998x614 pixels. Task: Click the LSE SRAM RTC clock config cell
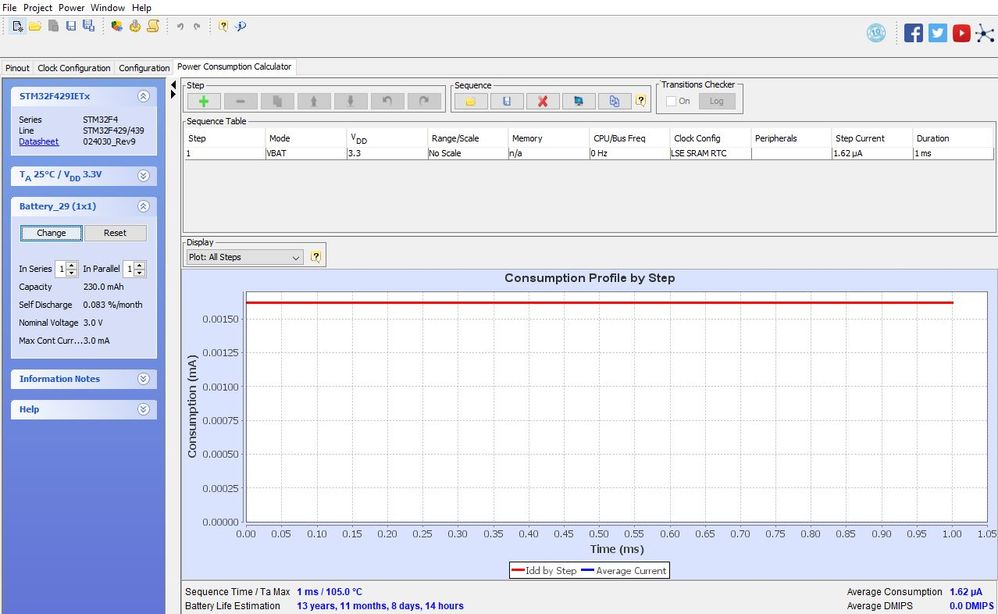point(710,153)
